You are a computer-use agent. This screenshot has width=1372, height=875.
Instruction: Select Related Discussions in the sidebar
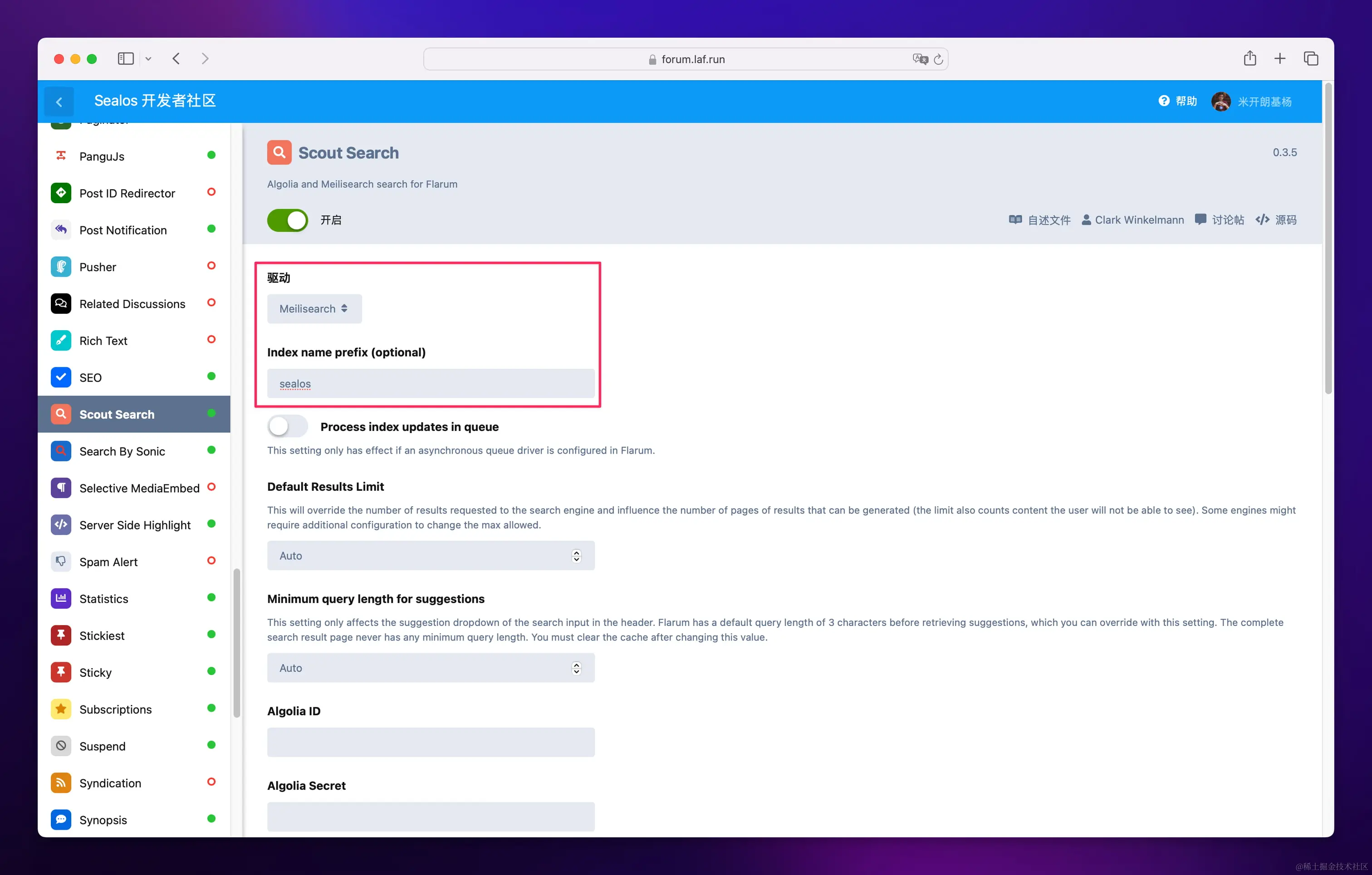(132, 303)
